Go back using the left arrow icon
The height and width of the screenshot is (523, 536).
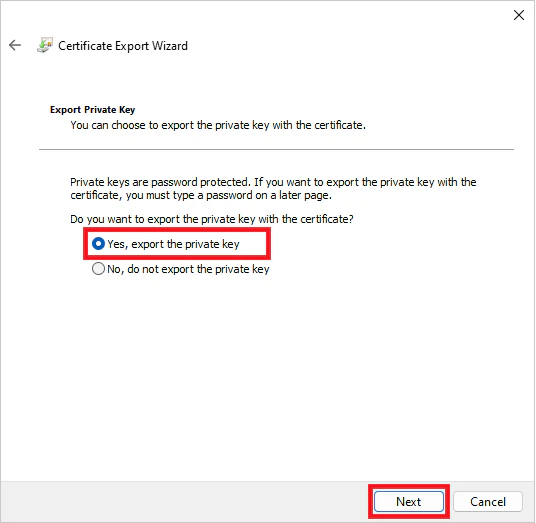coord(15,45)
